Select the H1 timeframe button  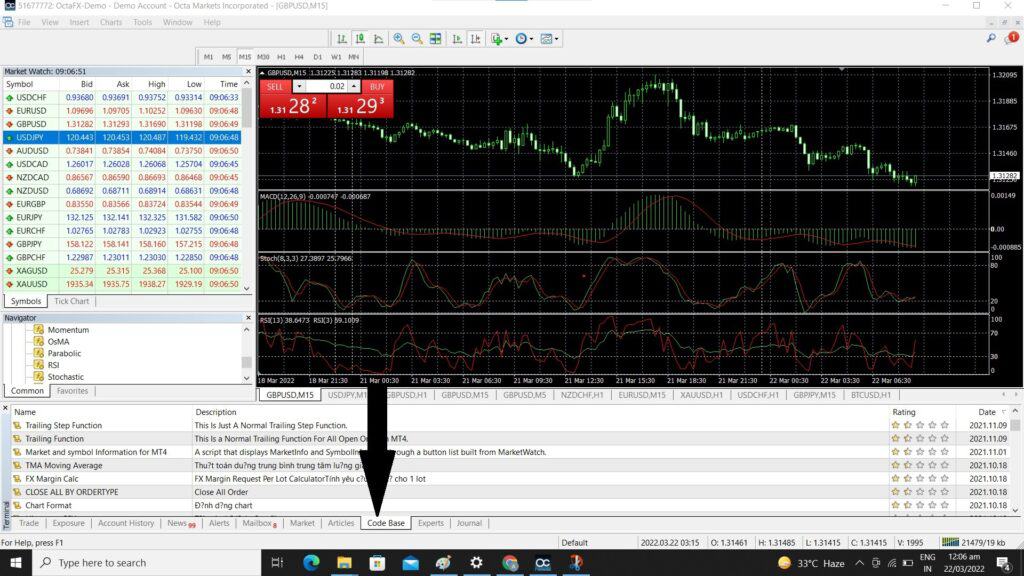(282, 58)
